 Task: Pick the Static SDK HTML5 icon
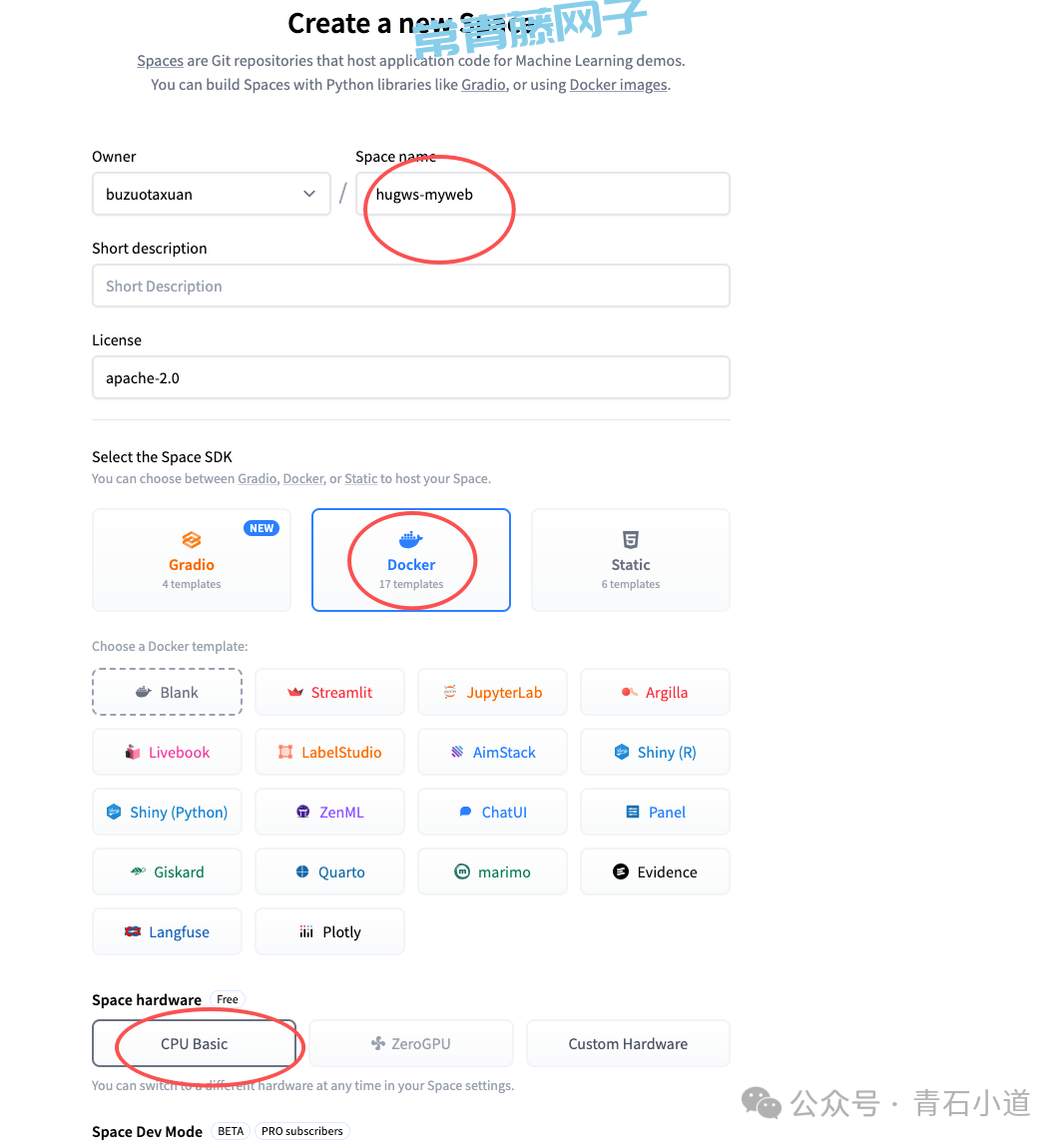[x=631, y=540]
